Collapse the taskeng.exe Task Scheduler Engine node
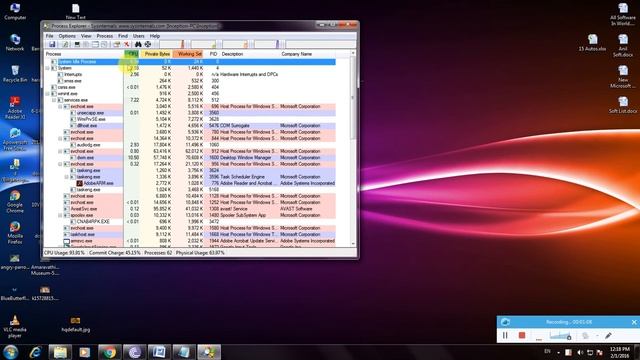 pos(67,177)
